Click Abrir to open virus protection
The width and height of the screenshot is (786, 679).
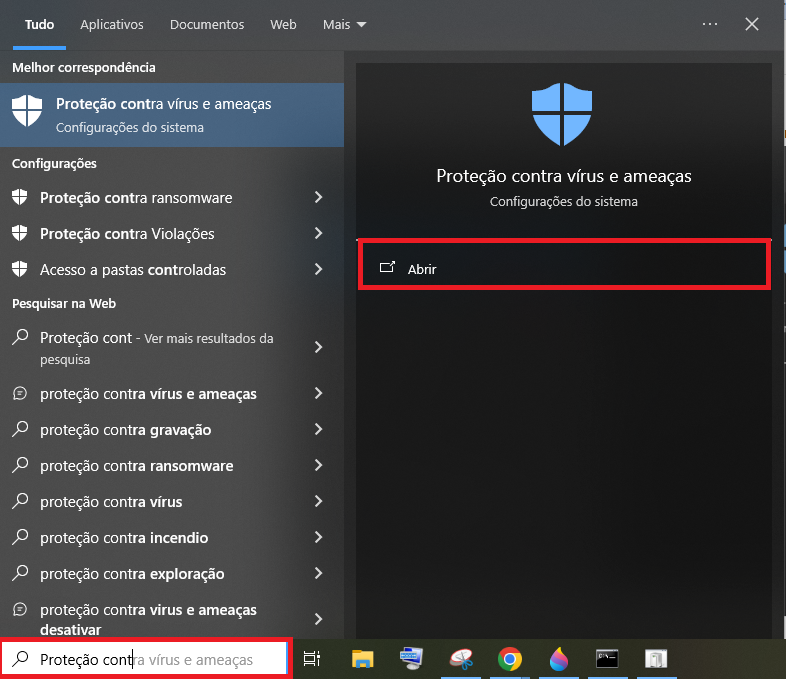pyautogui.click(x=564, y=265)
